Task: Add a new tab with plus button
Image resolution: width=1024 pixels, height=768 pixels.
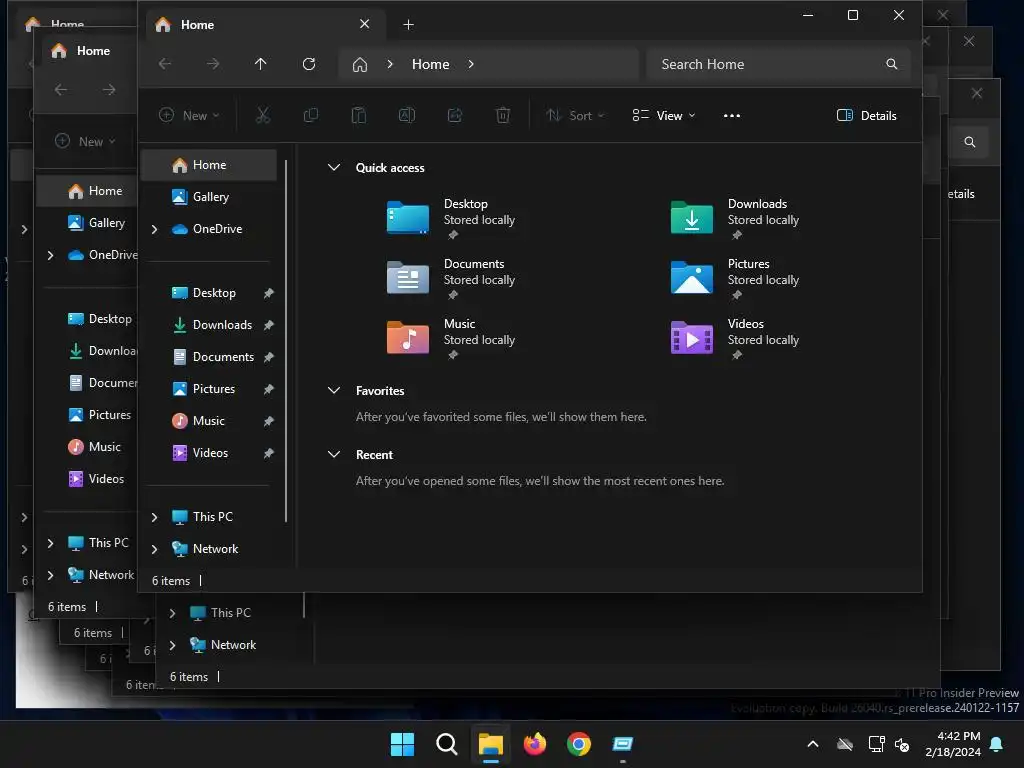Action: [x=408, y=25]
